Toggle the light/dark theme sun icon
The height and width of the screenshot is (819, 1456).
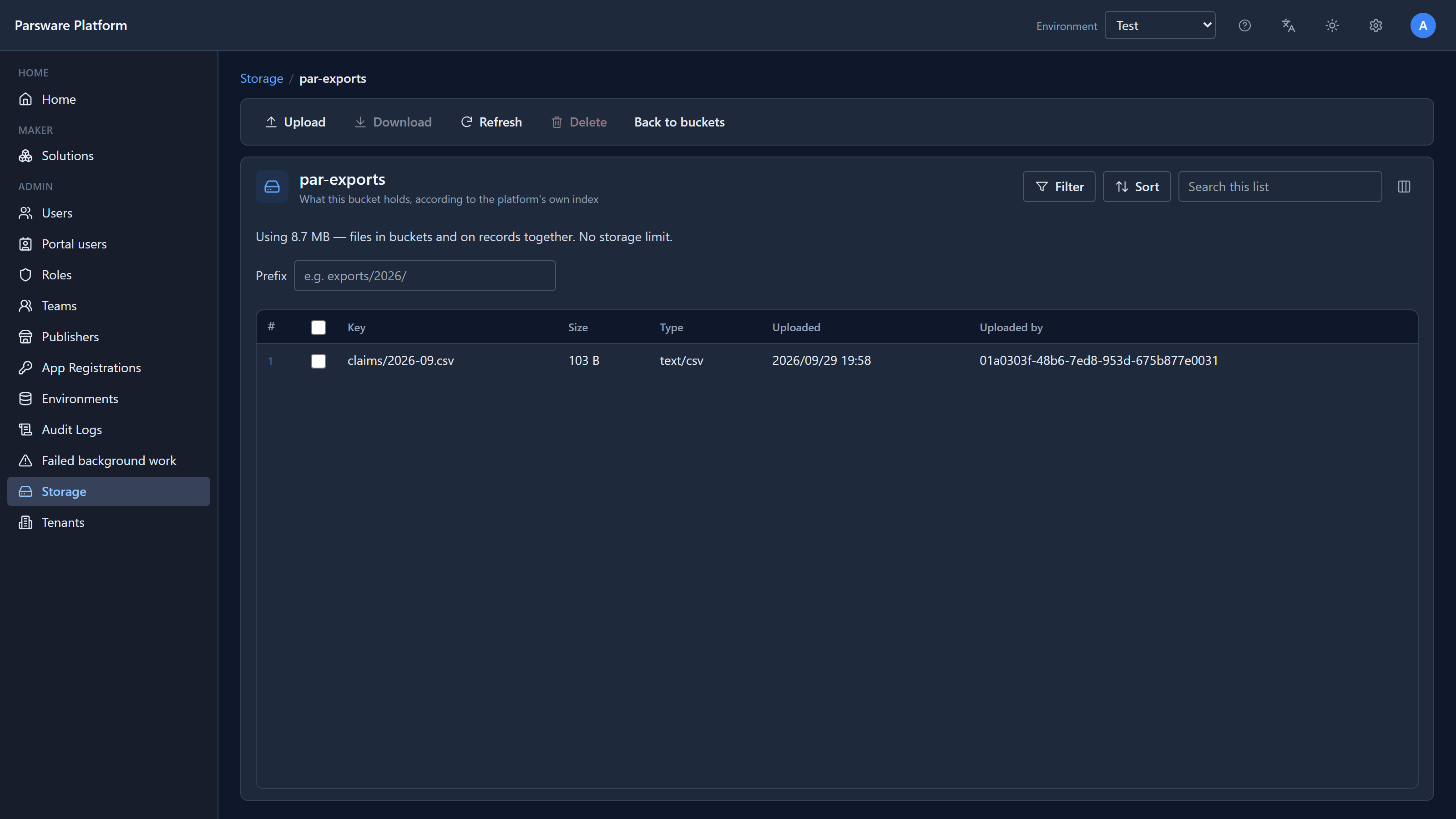1332,25
